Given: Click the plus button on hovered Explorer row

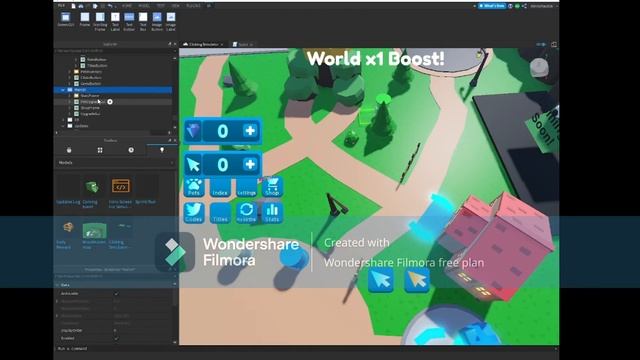Looking at the screenshot, I should point(110,102).
